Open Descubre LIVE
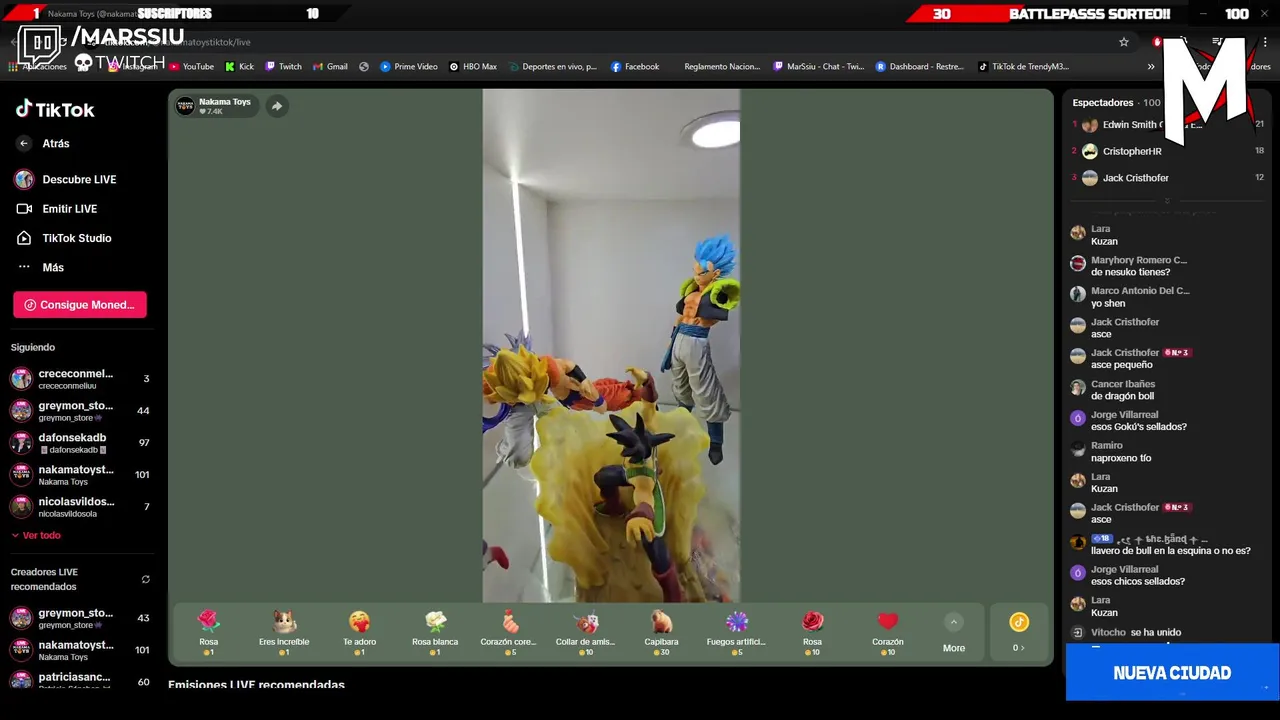This screenshot has height=720, width=1280. point(66,179)
